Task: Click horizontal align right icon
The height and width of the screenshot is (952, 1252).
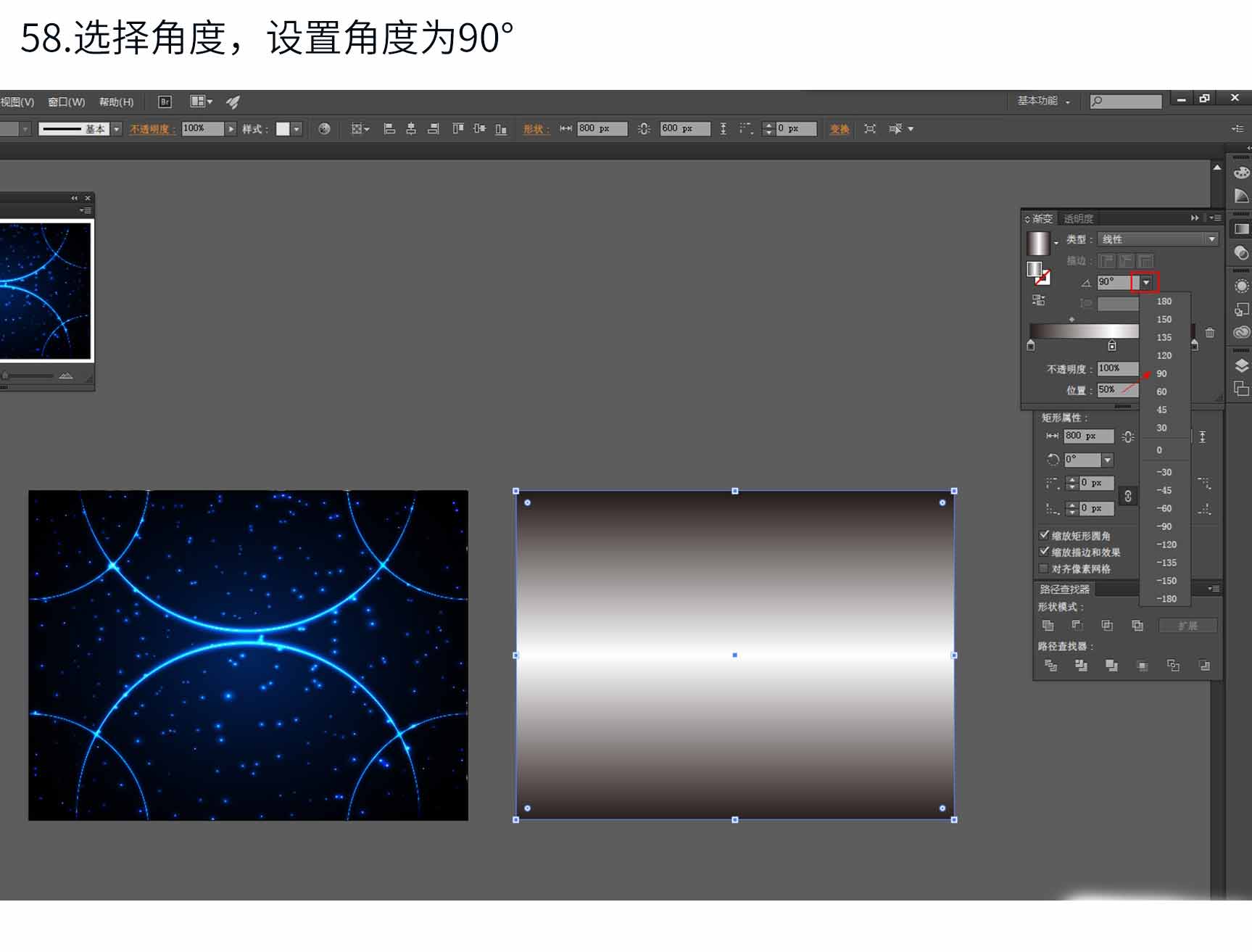Action: [434, 129]
